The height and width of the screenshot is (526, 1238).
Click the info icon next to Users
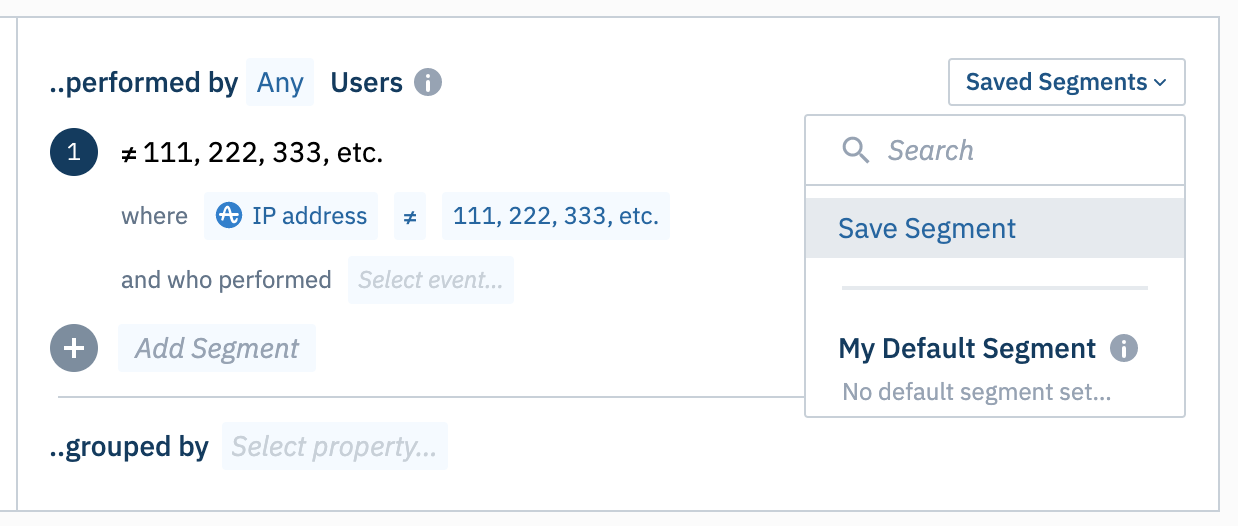(x=428, y=82)
